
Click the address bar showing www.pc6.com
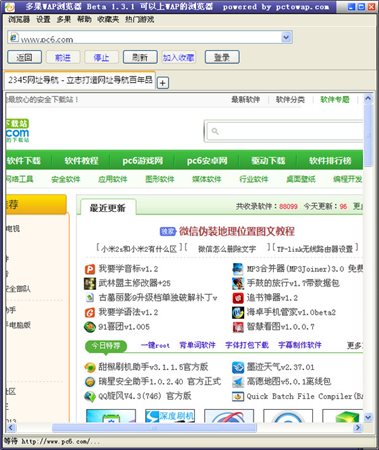tap(150, 37)
